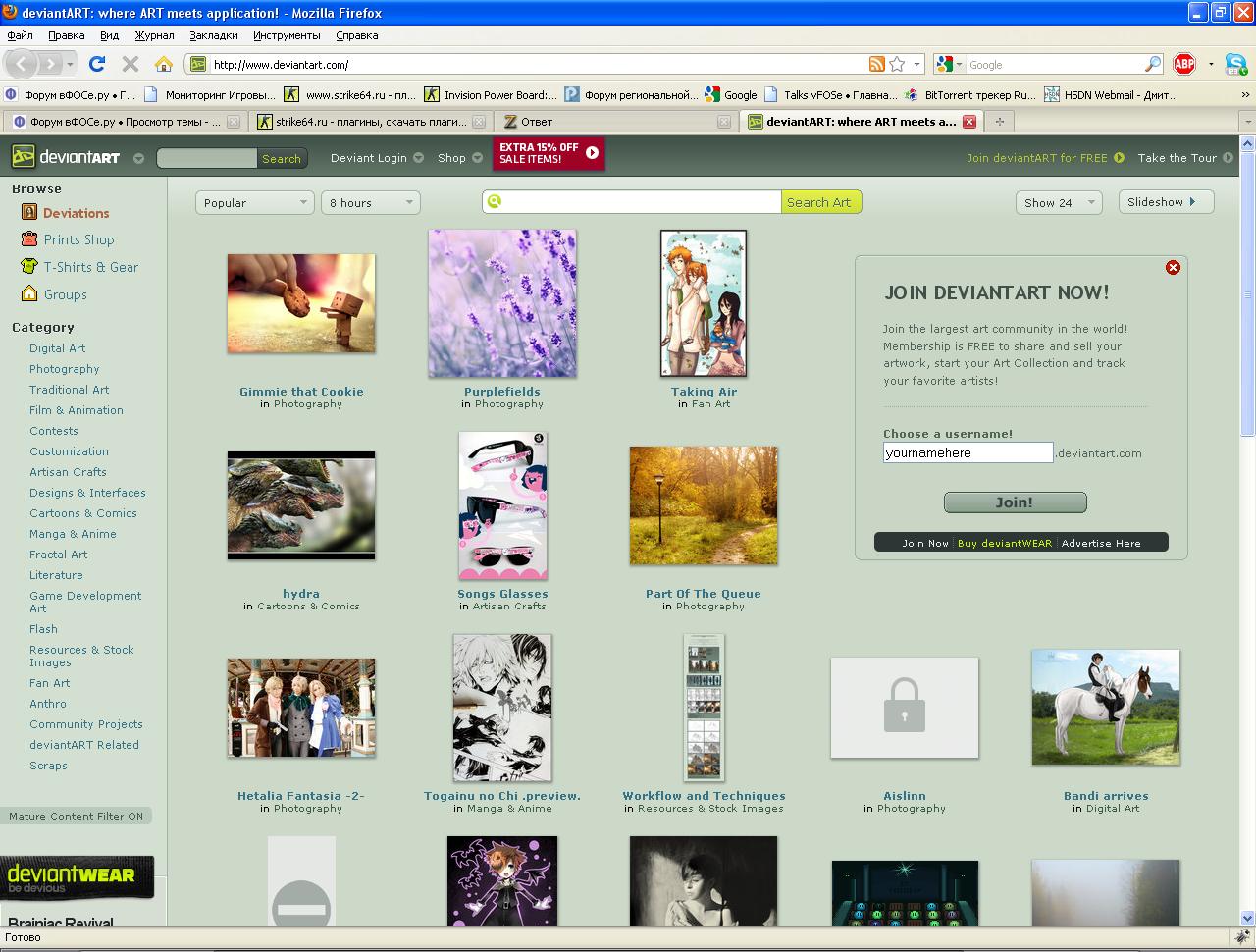Toggle the Mature Content Filter button
Viewport: 1256px width, 952px height.
click(x=76, y=816)
